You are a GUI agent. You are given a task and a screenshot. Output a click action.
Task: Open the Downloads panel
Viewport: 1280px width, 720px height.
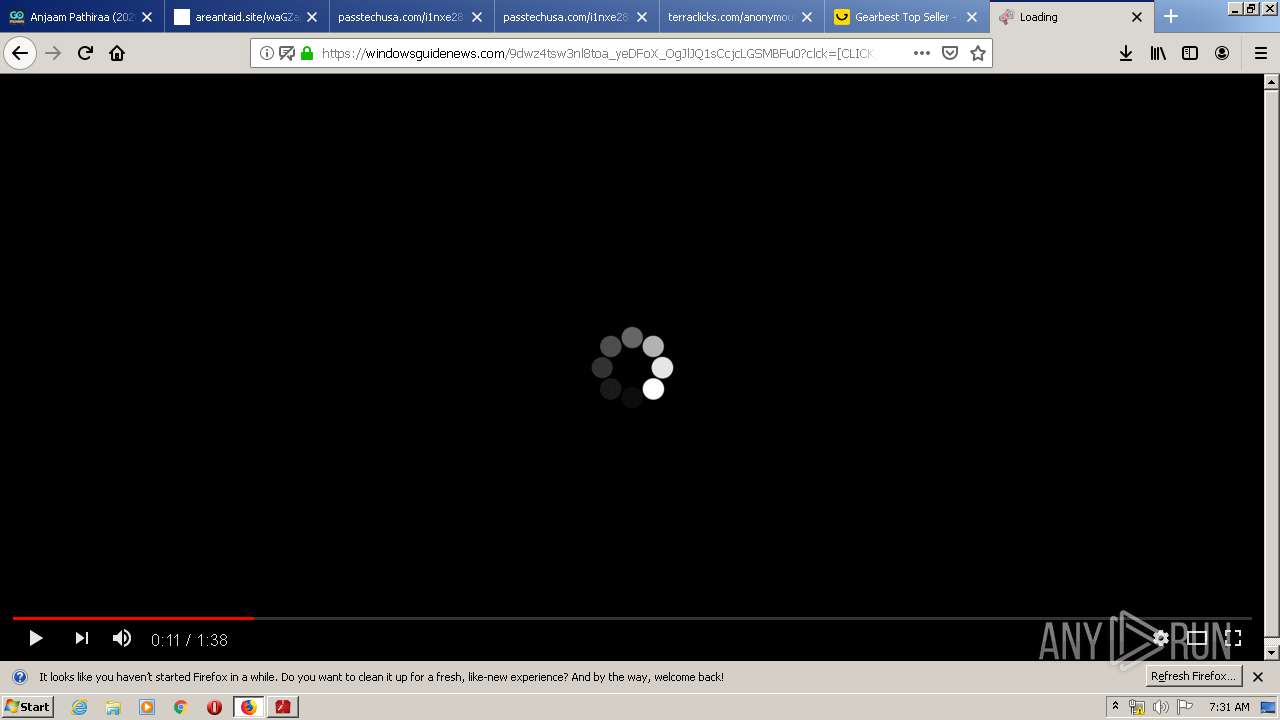(x=1126, y=53)
